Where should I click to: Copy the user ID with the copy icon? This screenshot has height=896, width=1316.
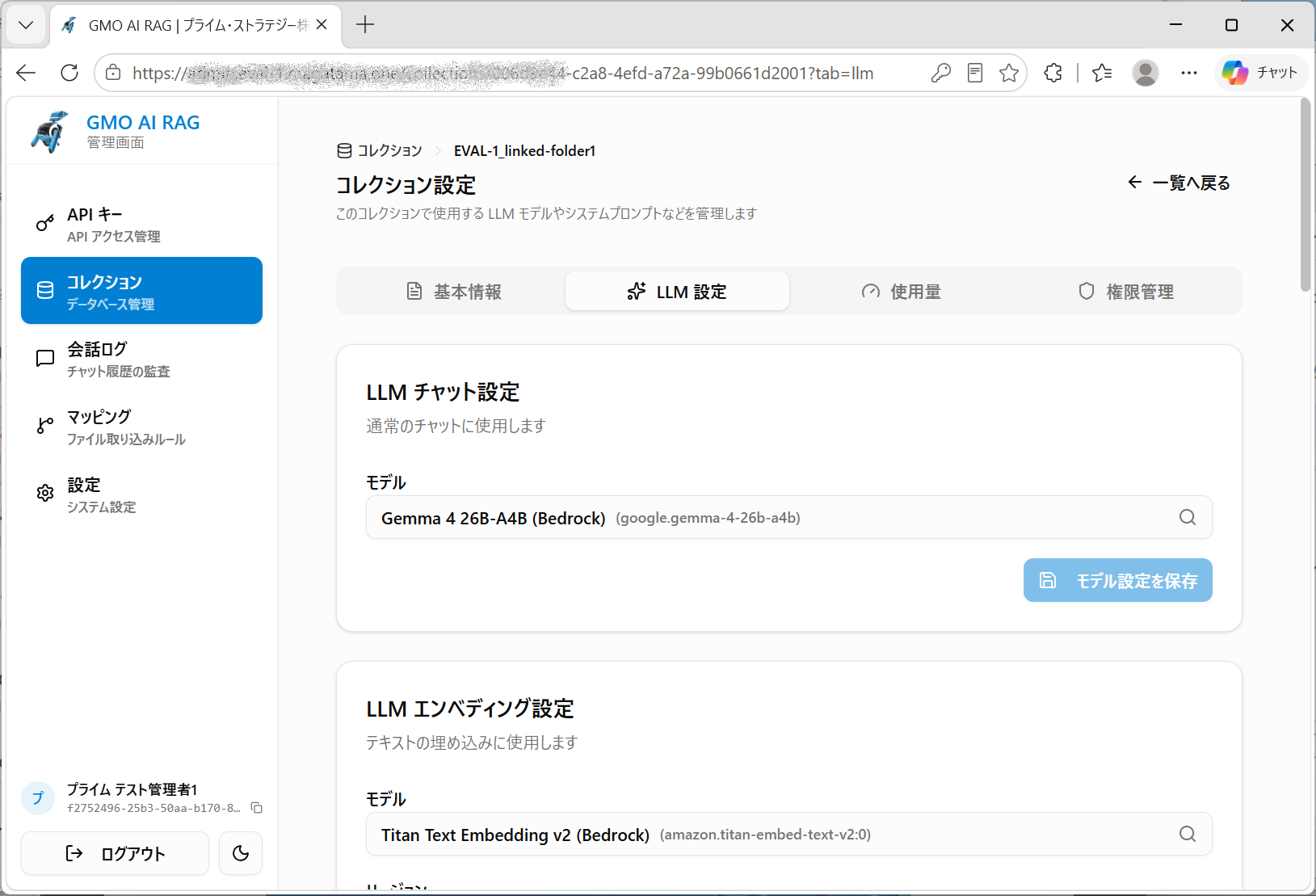click(256, 808)
